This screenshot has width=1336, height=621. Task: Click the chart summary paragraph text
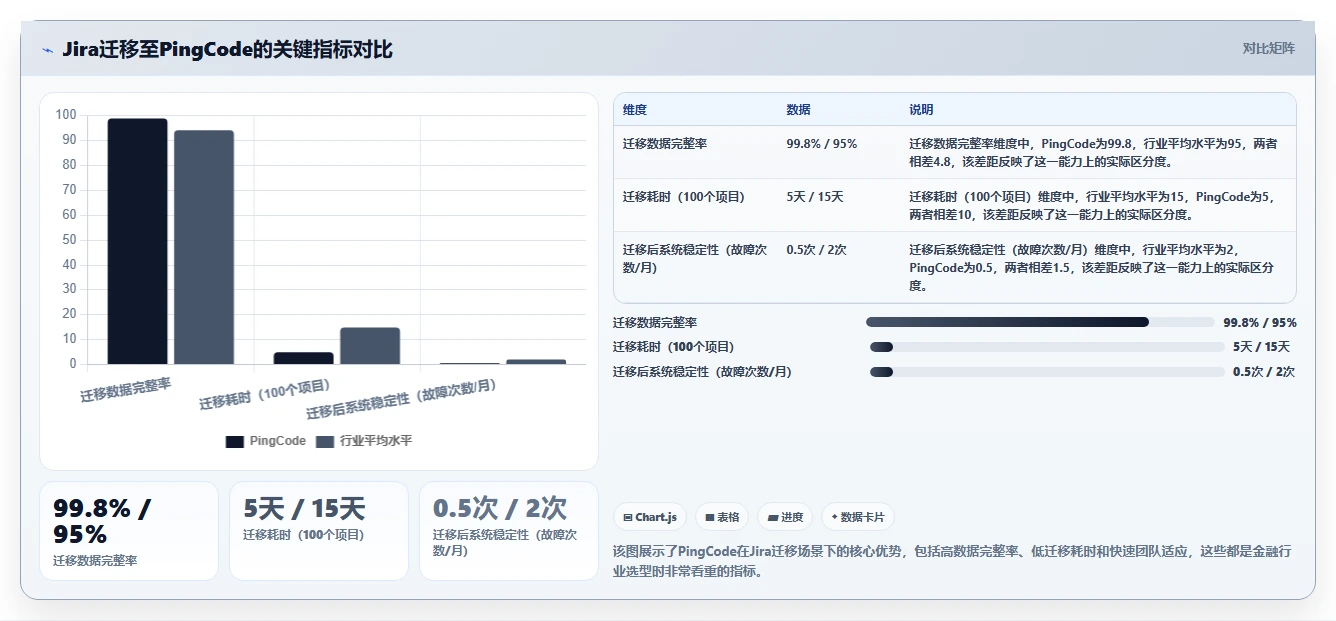(x=951, y=561)
